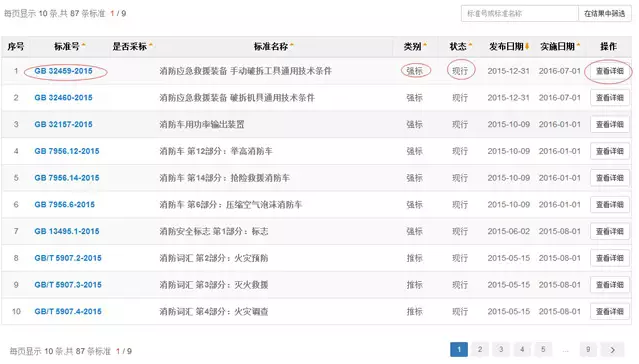The image size is (639, 364).
Task: Open link GB/T 5907.3-2015
Action: click(x=68, y=285)
